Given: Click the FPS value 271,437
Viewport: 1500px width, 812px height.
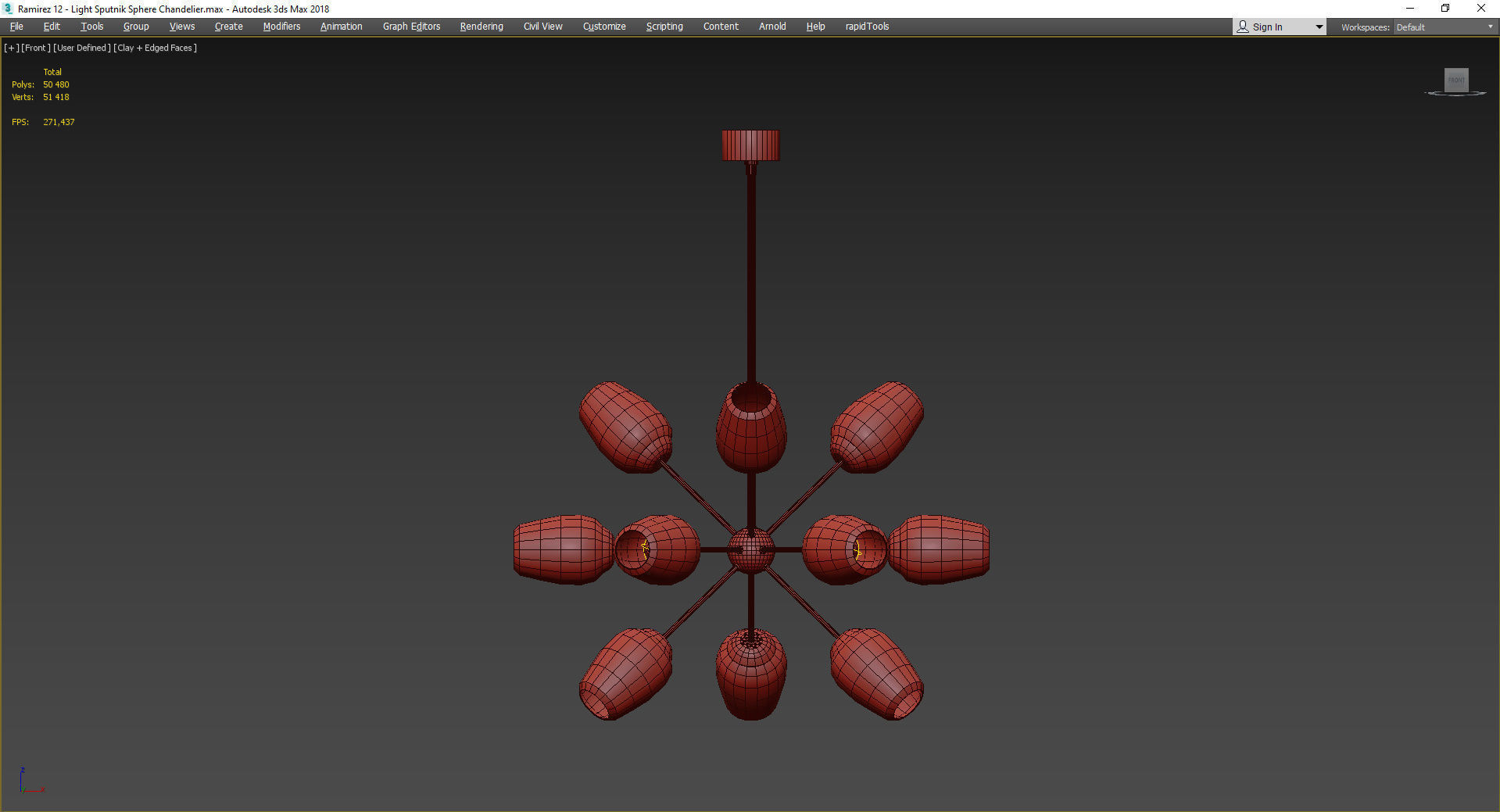Looking at the screenshot, I should pyautogui.click(x=59, y=122).
